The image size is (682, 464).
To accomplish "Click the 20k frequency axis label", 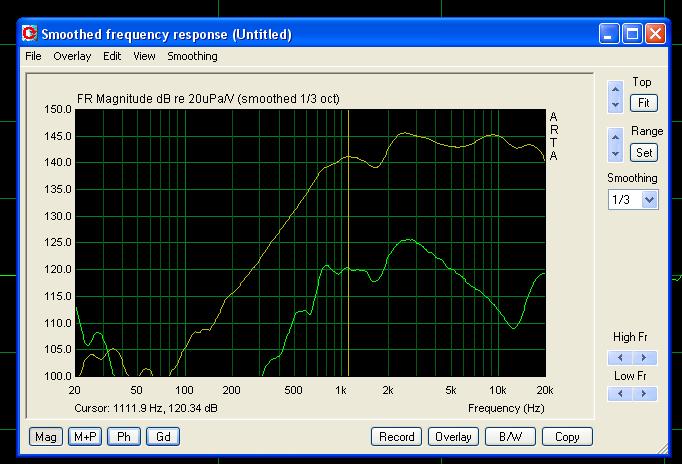I will point(545,390).
